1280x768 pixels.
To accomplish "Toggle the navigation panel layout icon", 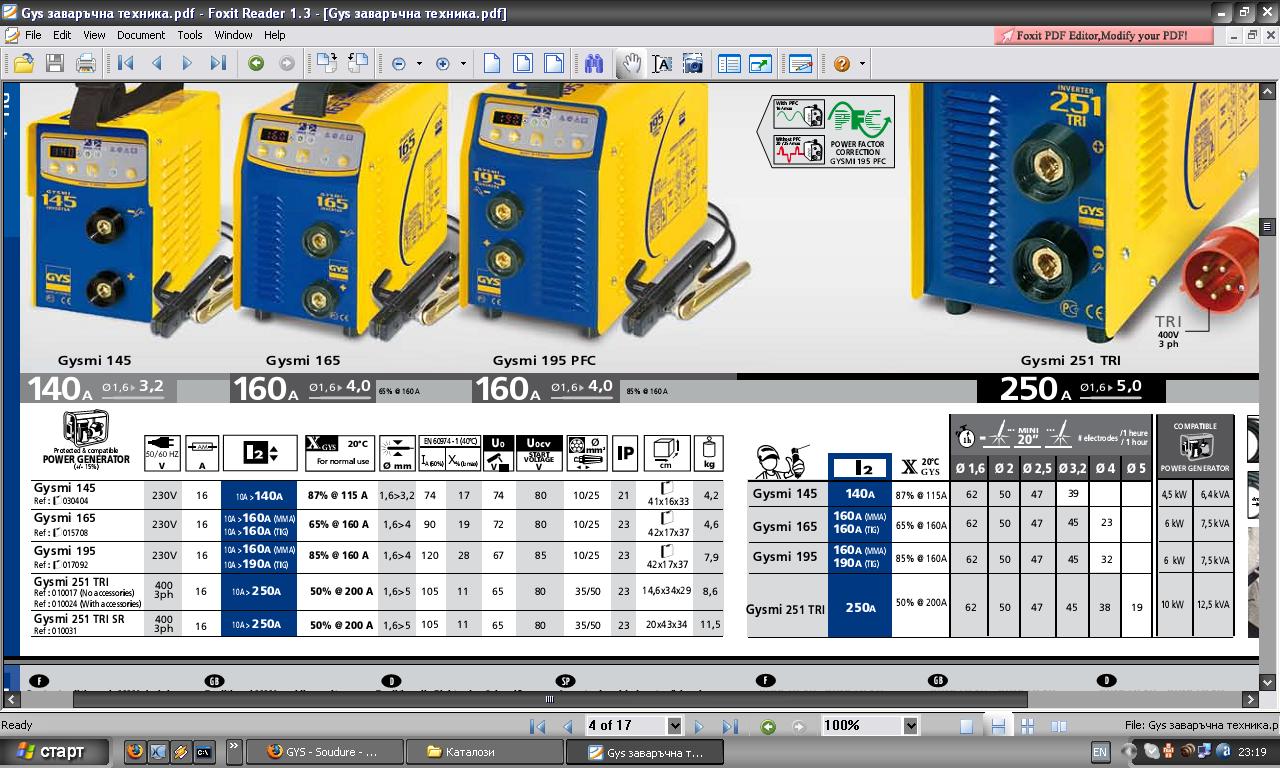I will tap(730, 64).
